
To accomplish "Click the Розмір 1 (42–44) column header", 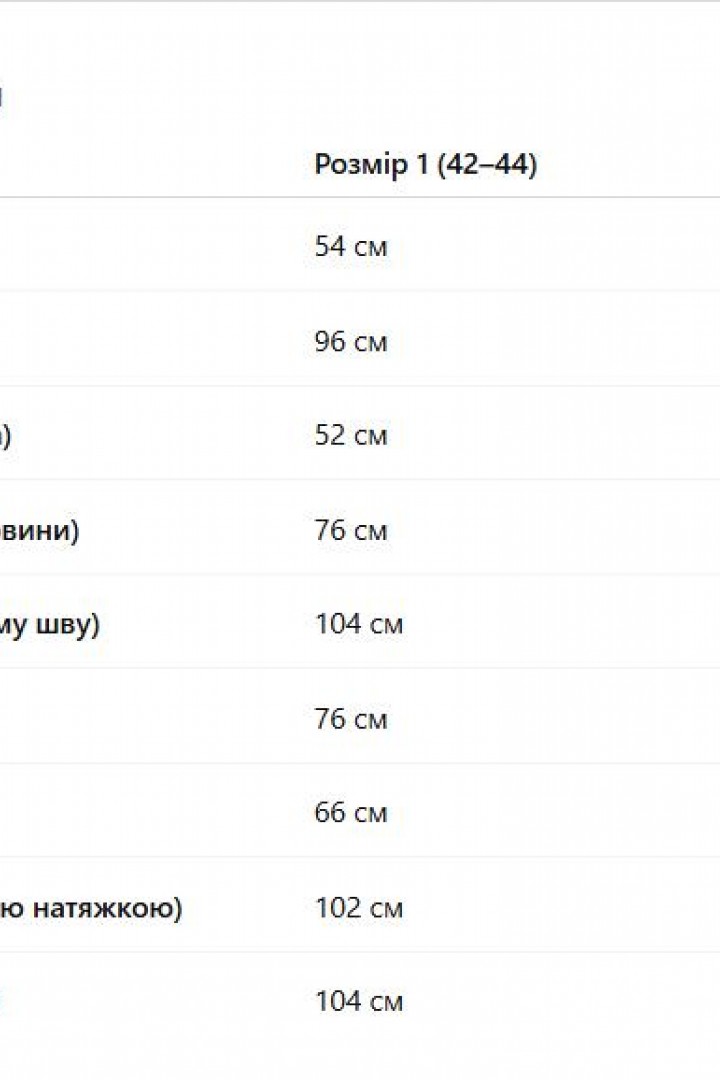I will [x=425, y=165].
